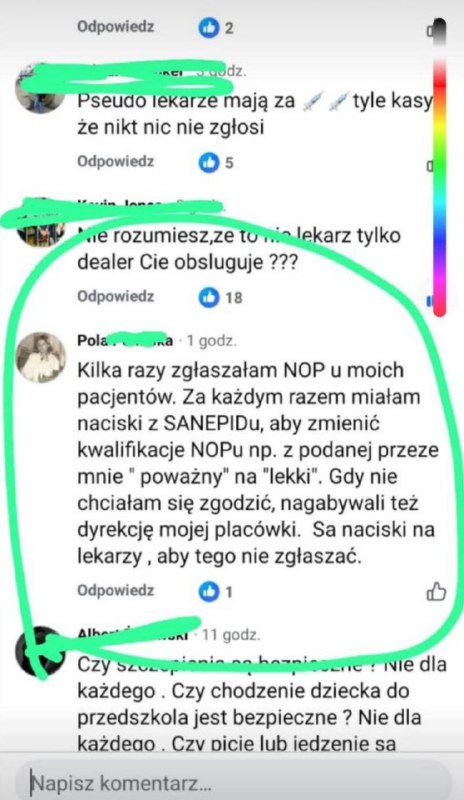Click the like icon showing 1 reaction

click(x=208, y=592)
